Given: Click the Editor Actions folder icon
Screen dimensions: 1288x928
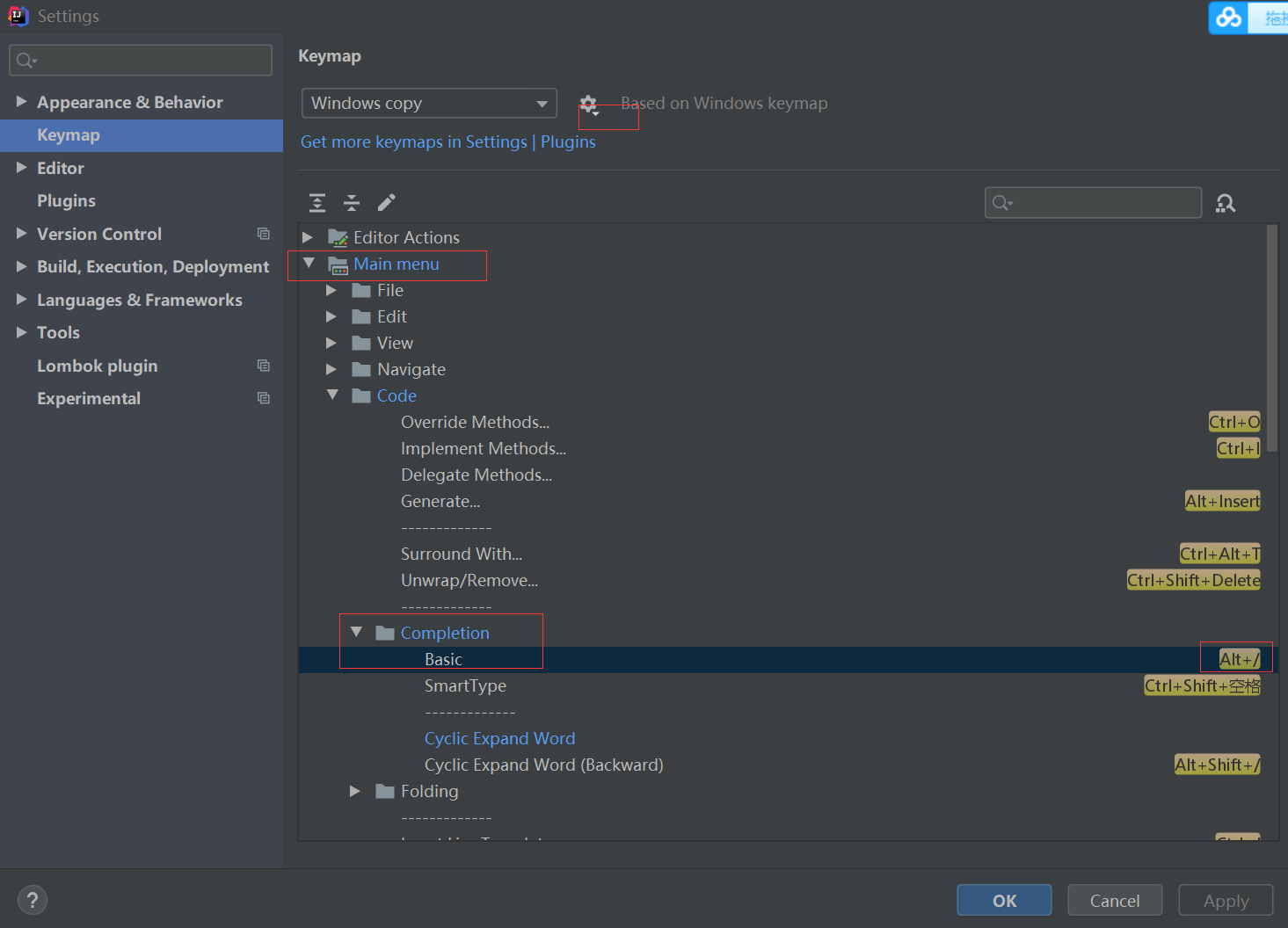Looking at the screenshot, I should click(338, 237).
